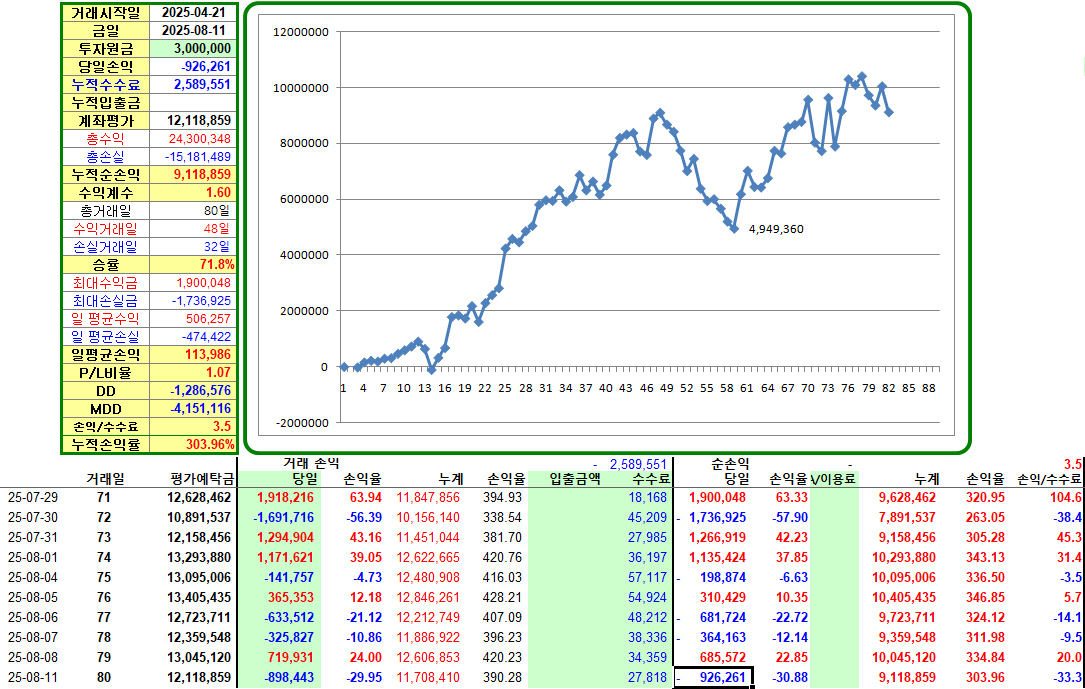
Task: Click the MDD value -4,151,116
Action: click(193, 408)
